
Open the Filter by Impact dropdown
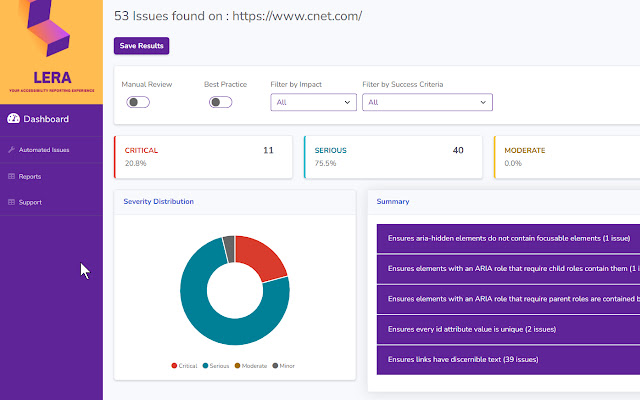pyautogui.click(x=313, y=102)
